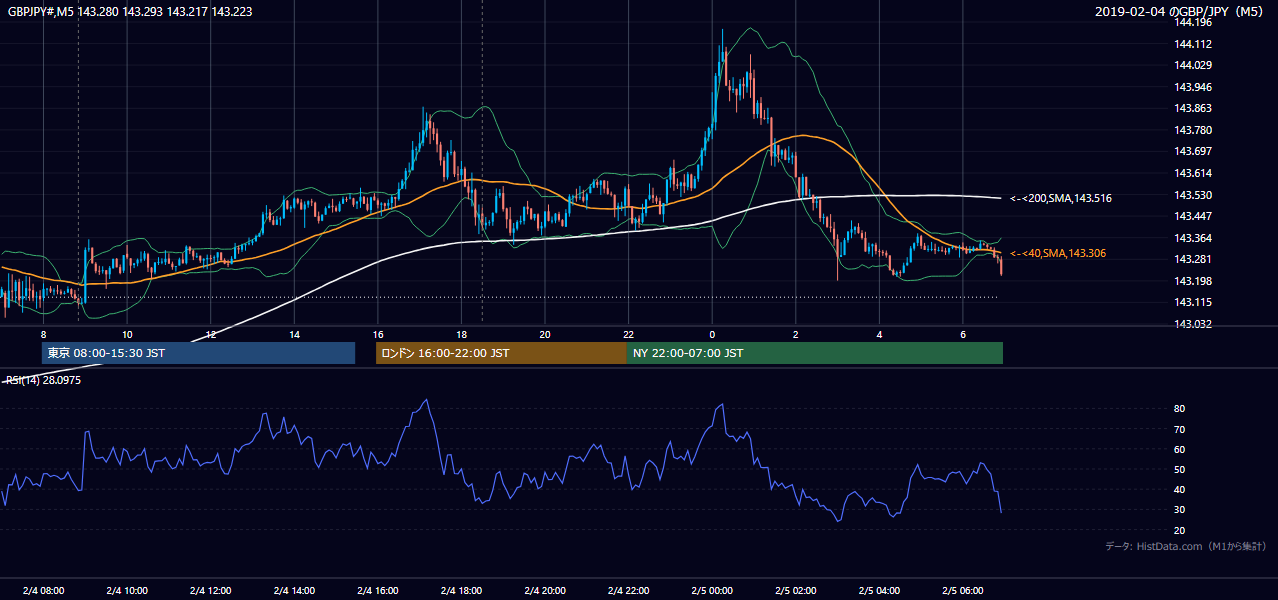Click the 2019-02-04 GBP/JPY (M5) chart title
1278x600 pixels.
pyautogui.click(x=1181, y=11)
